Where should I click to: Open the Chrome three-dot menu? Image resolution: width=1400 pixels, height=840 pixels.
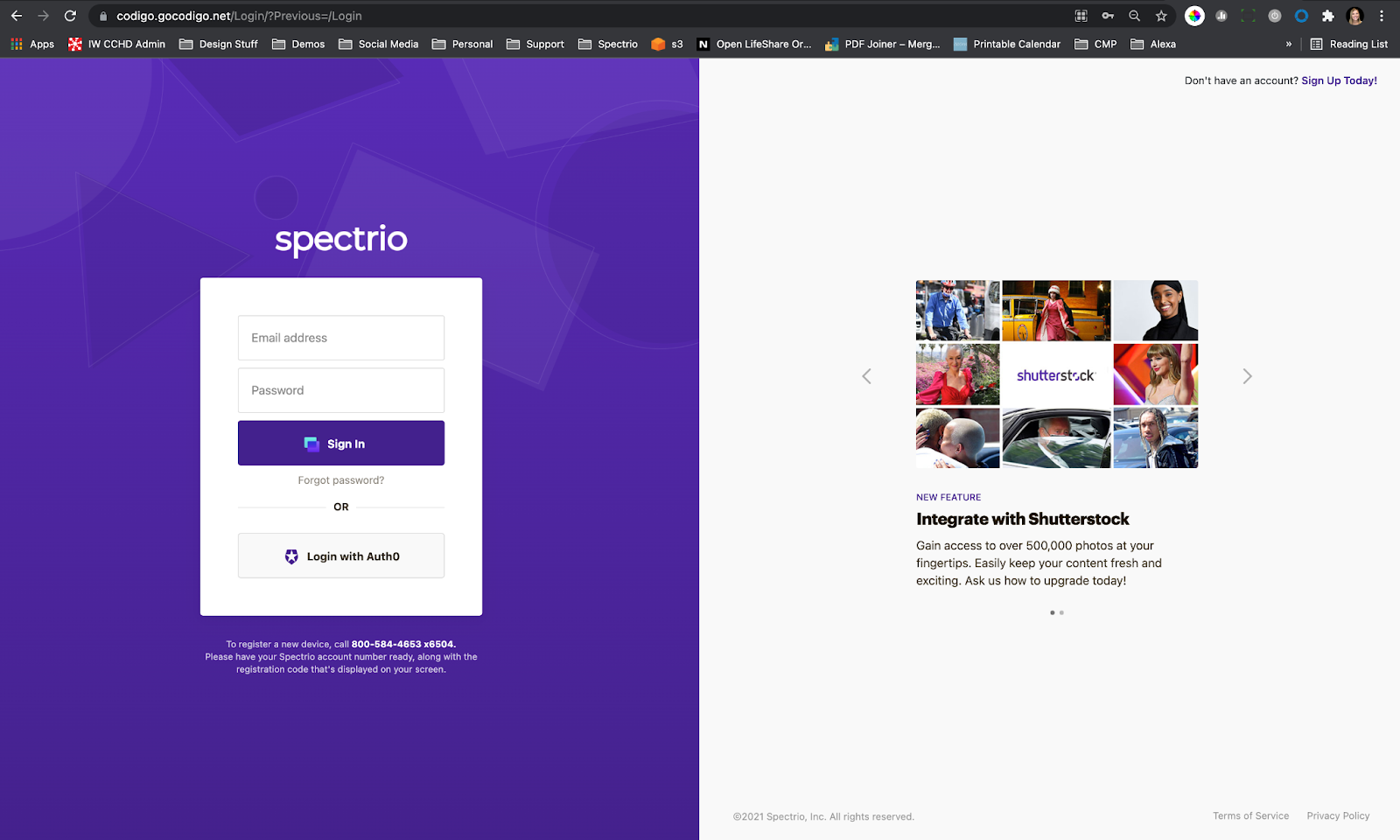point(1382,16)
